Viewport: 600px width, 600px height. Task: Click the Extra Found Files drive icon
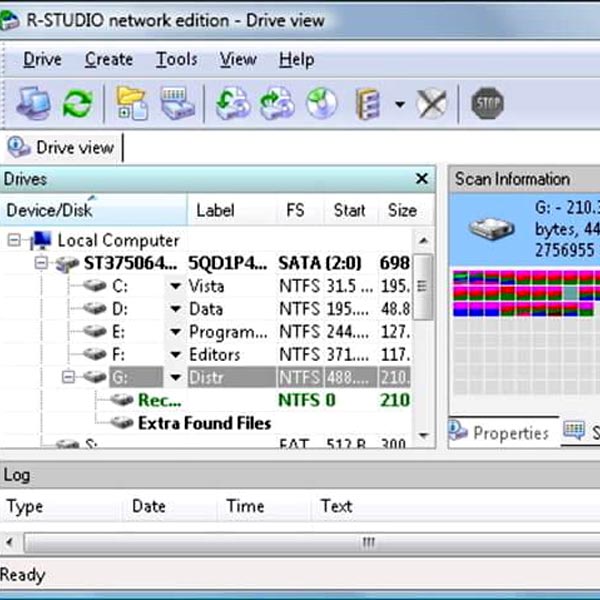pos(122,423)
